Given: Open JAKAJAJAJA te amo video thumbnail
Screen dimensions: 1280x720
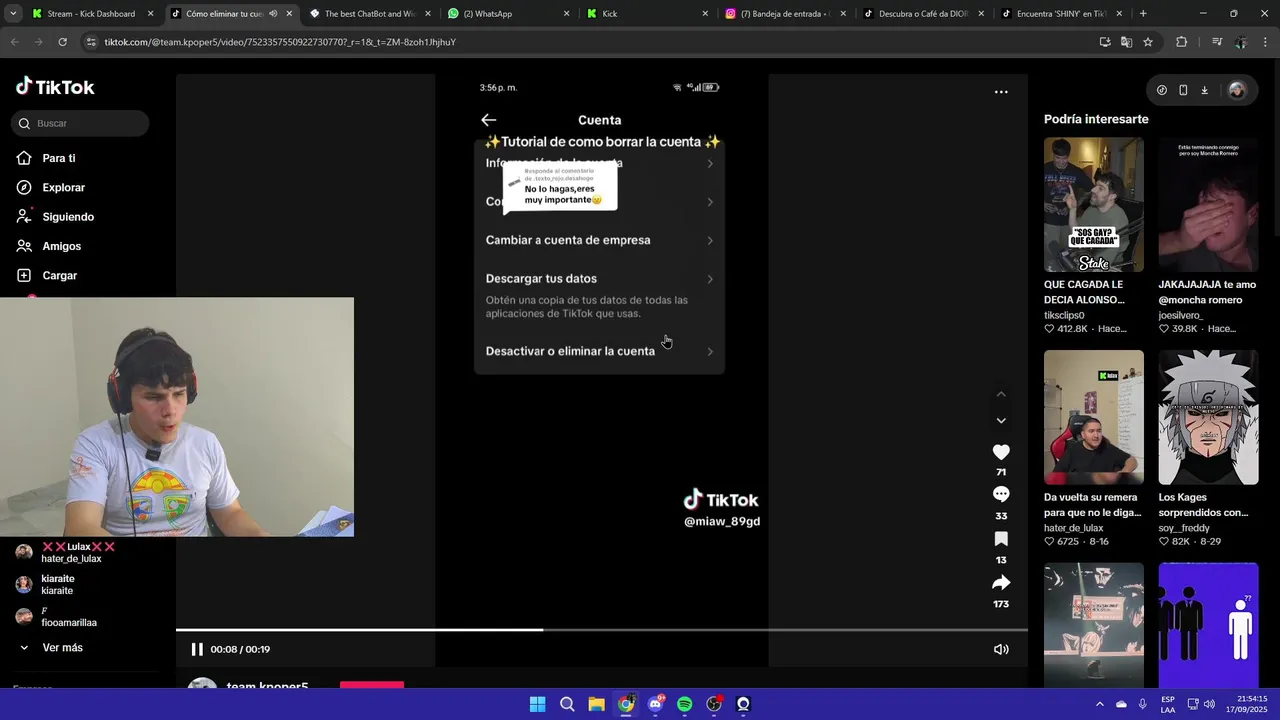Looking at the screenshot, I should click(x=1208, y=204).
